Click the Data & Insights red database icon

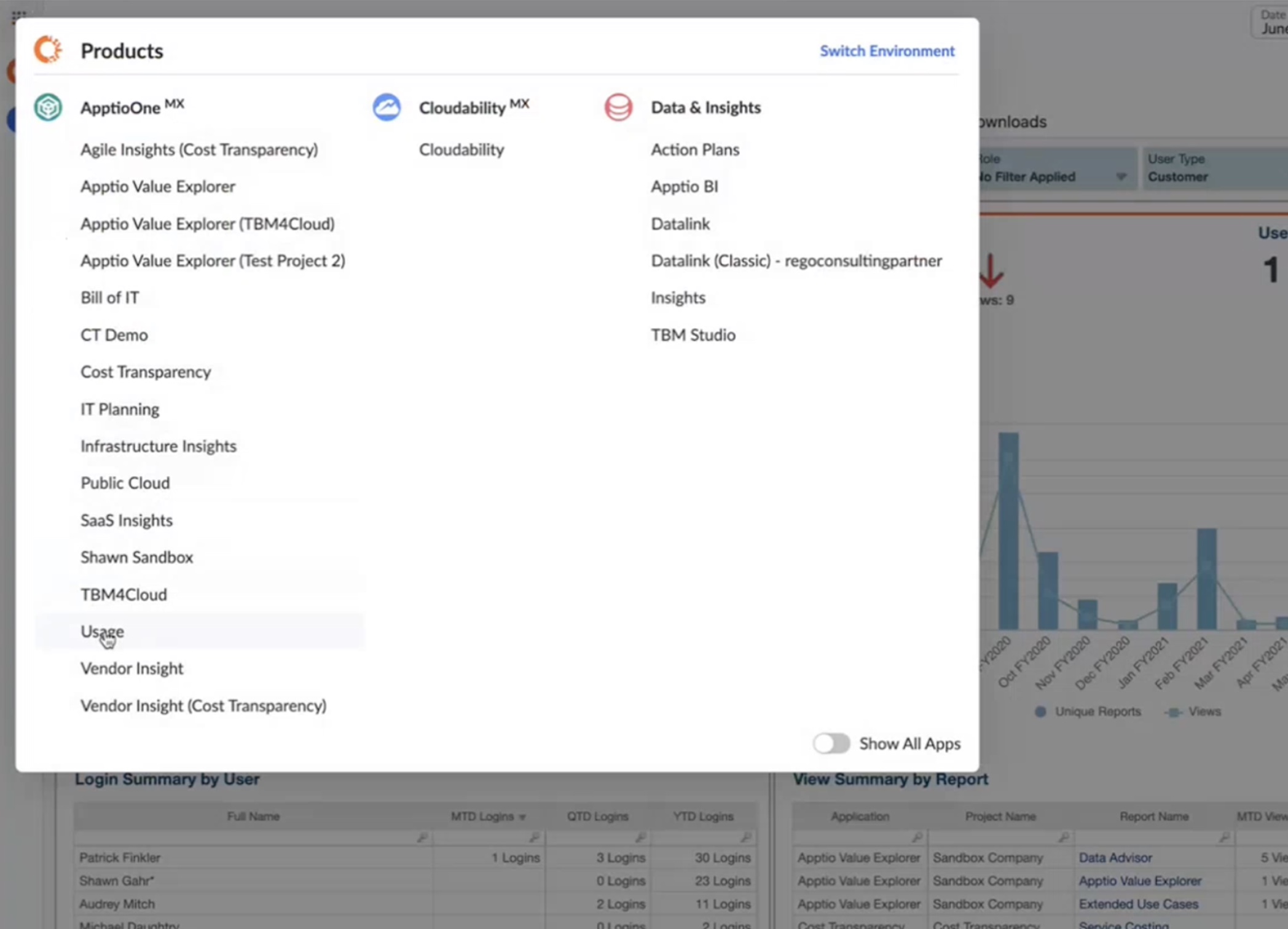click(618, 108)
